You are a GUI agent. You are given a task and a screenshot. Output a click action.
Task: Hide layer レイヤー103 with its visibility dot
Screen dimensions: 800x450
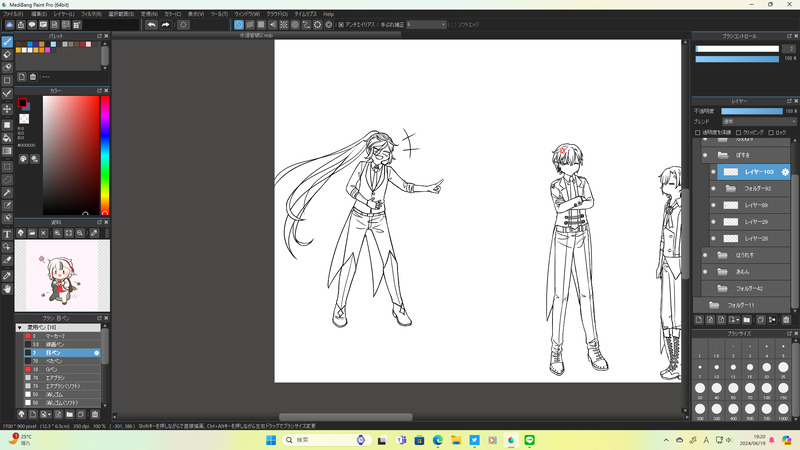point(713,172)
